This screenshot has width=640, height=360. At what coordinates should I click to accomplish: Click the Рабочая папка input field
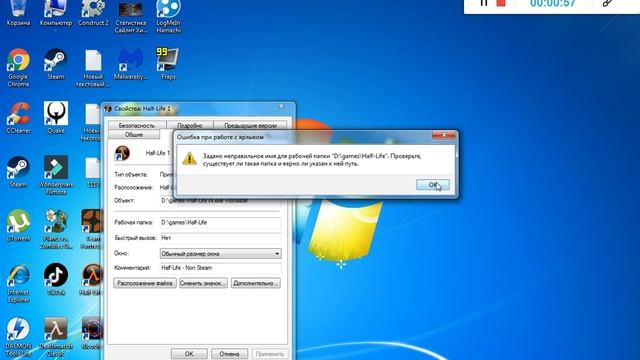coord(220,222)
